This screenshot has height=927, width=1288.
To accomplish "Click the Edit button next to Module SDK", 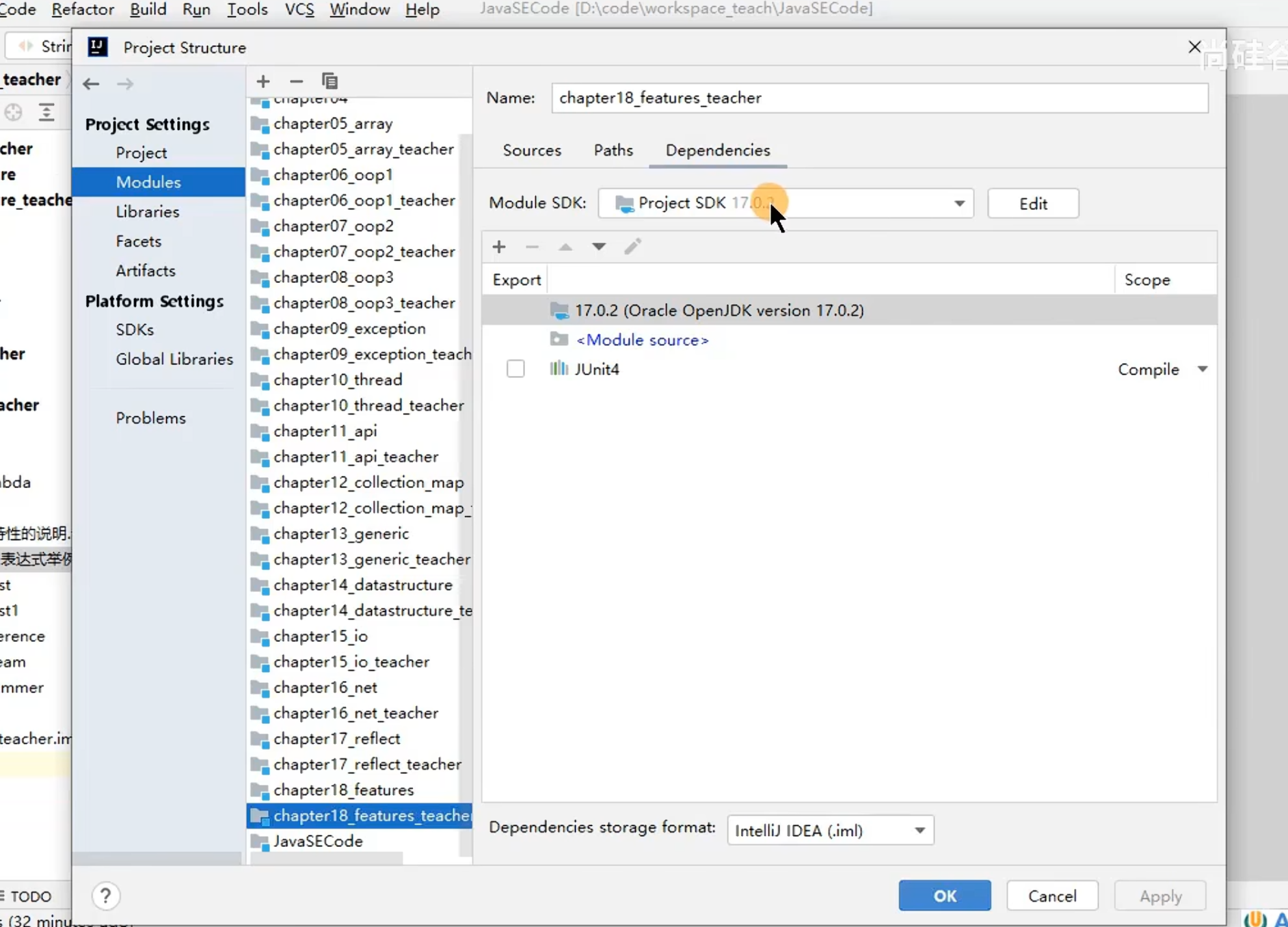I will point(1033,203).
